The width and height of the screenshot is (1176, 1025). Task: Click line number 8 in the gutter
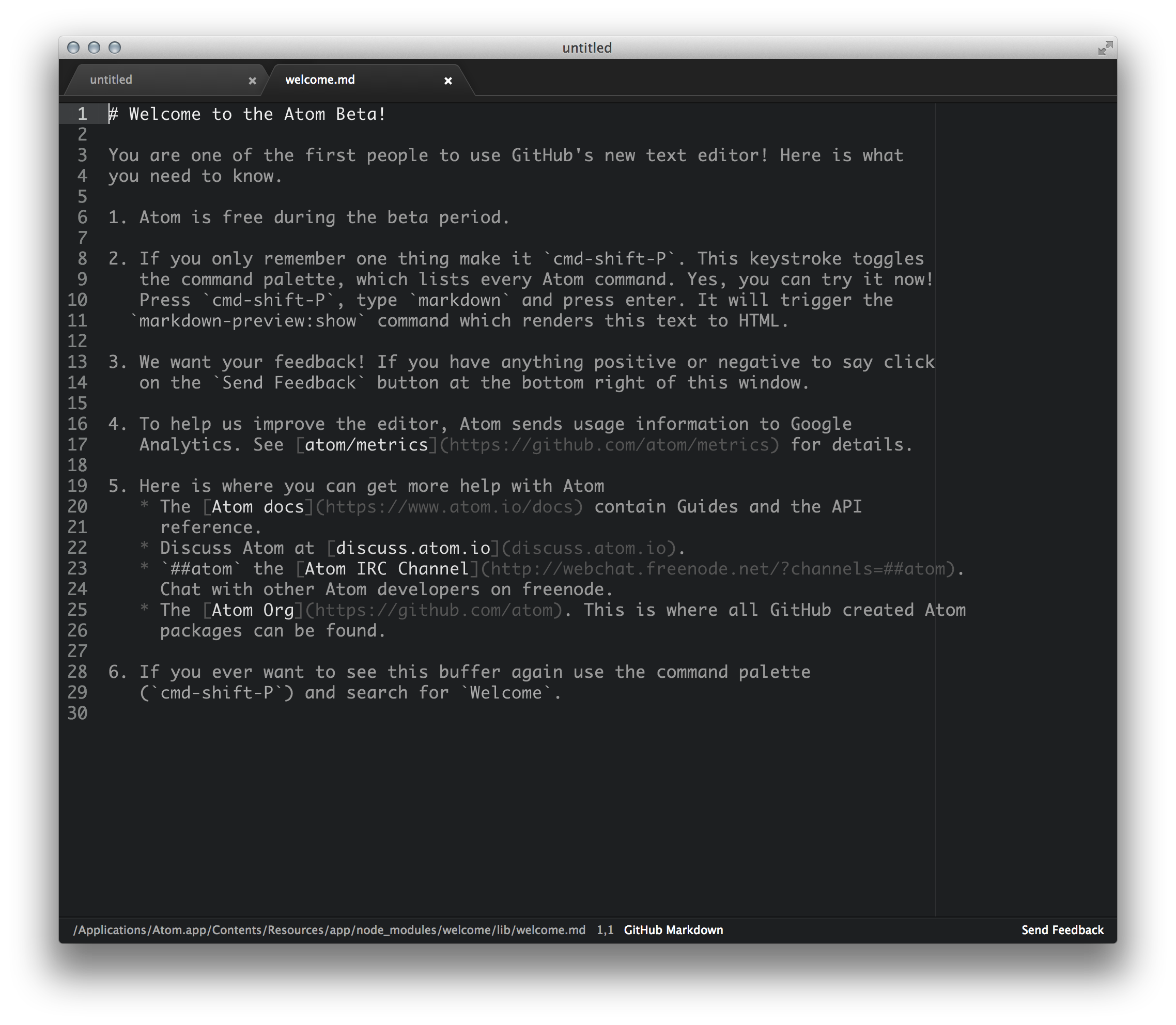tap(82, 258)
